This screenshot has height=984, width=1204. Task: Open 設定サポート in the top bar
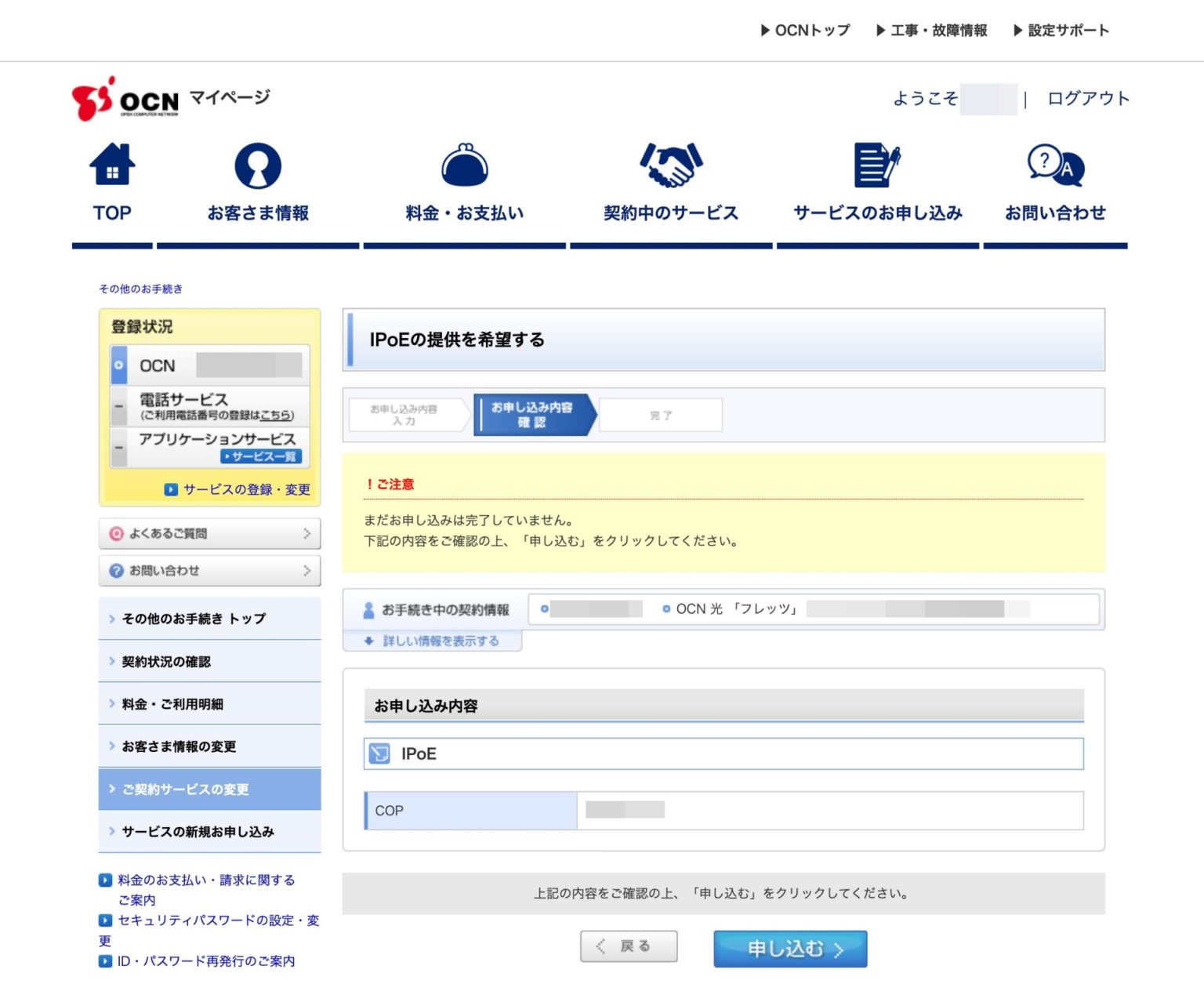point(1061,31)
